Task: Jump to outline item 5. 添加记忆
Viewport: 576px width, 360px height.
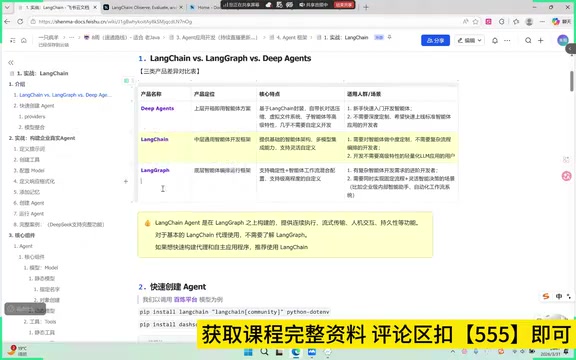Action: (x=26, y=192)
